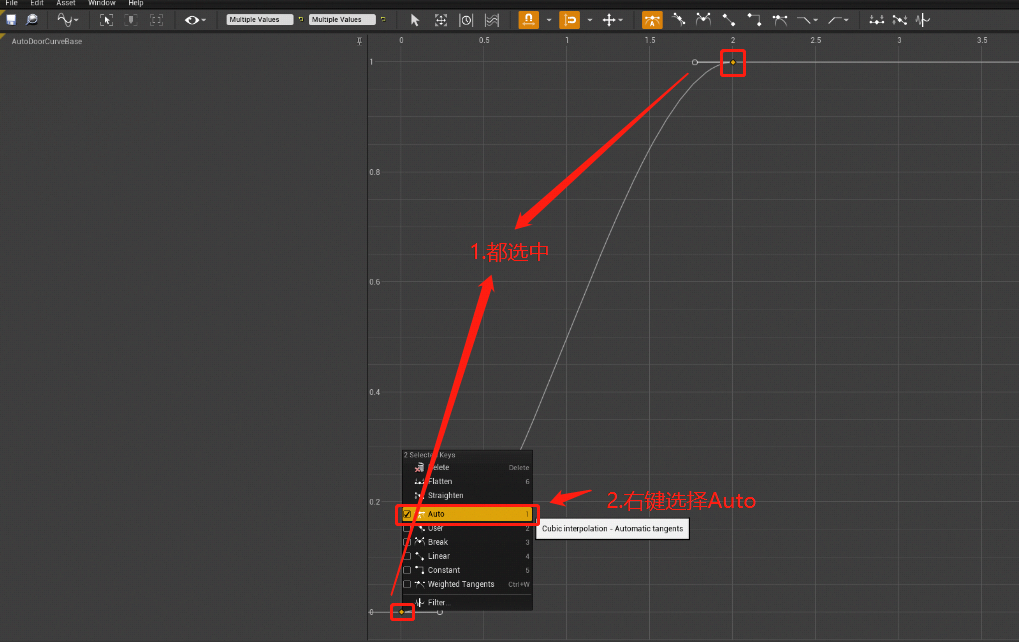
Task: Select the curve key at time 2
Action: 733,62
